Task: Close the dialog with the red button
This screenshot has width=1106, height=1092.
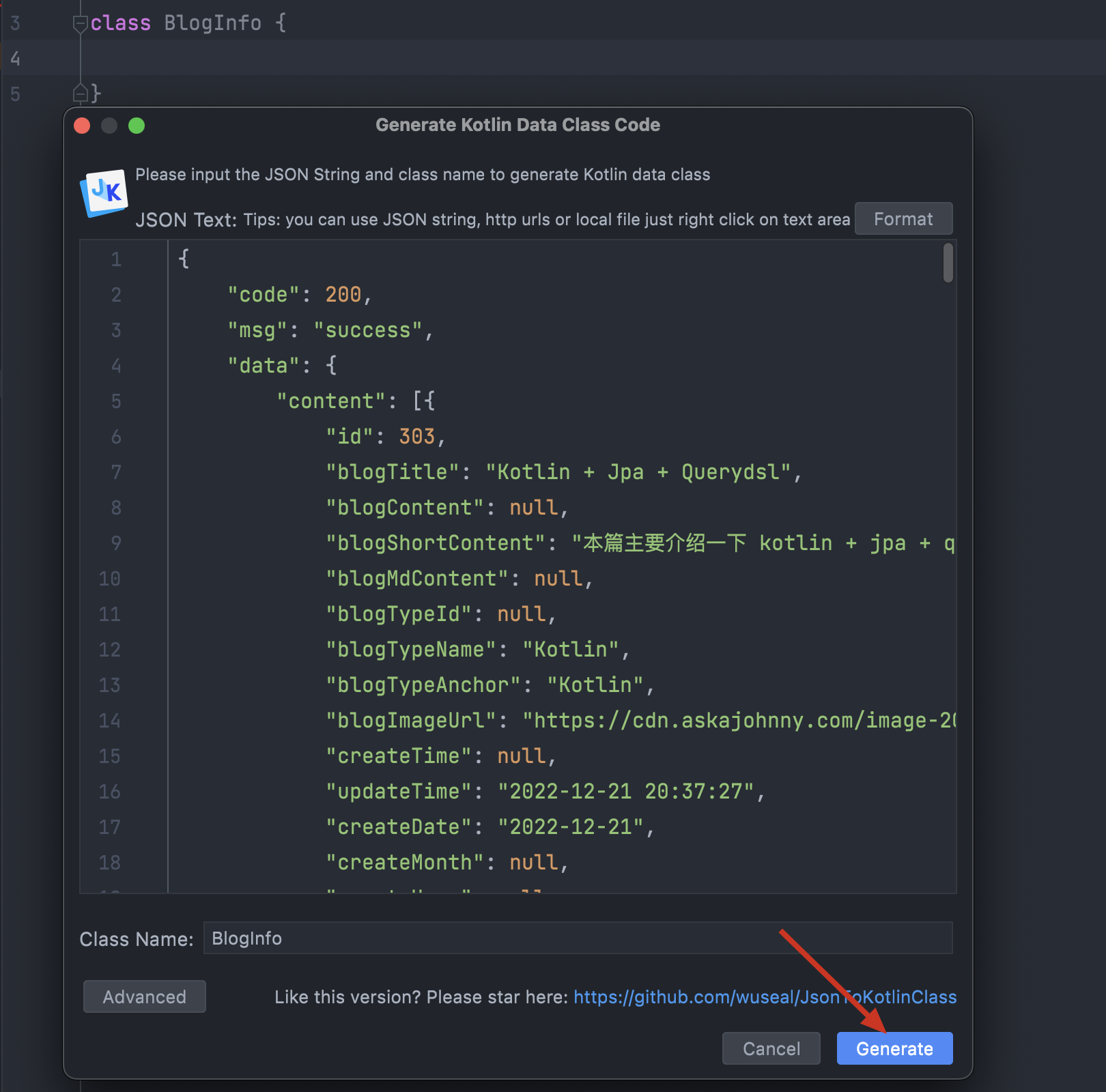Action: tap(82, 126)
